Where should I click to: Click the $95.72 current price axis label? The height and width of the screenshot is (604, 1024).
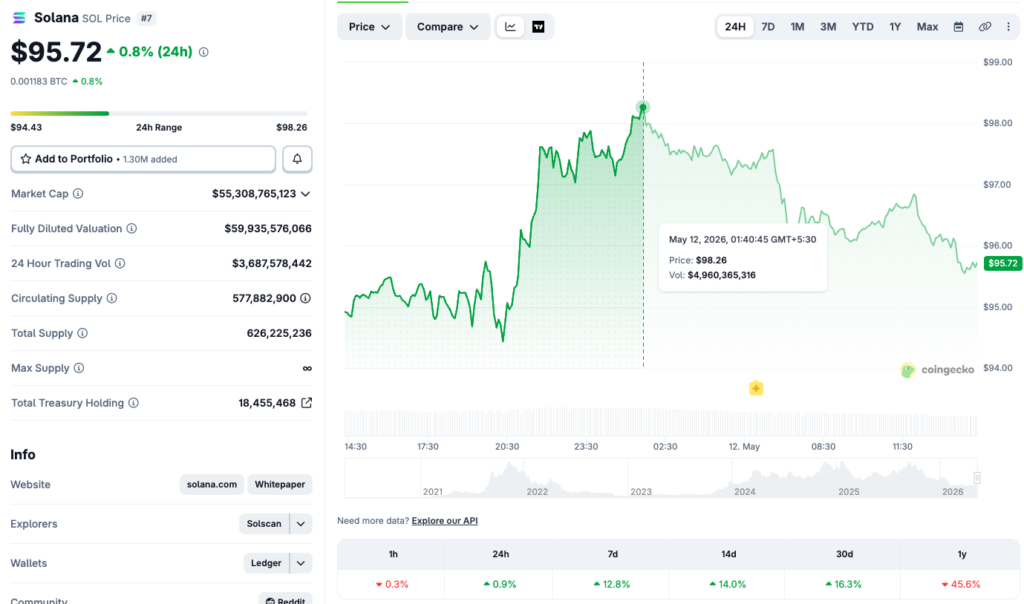[x=1002, y=263]
